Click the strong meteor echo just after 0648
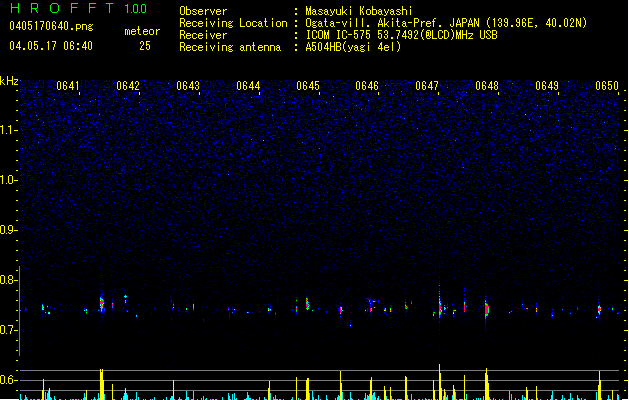Screen dimensions: 629x400 (x=486, y=309)
